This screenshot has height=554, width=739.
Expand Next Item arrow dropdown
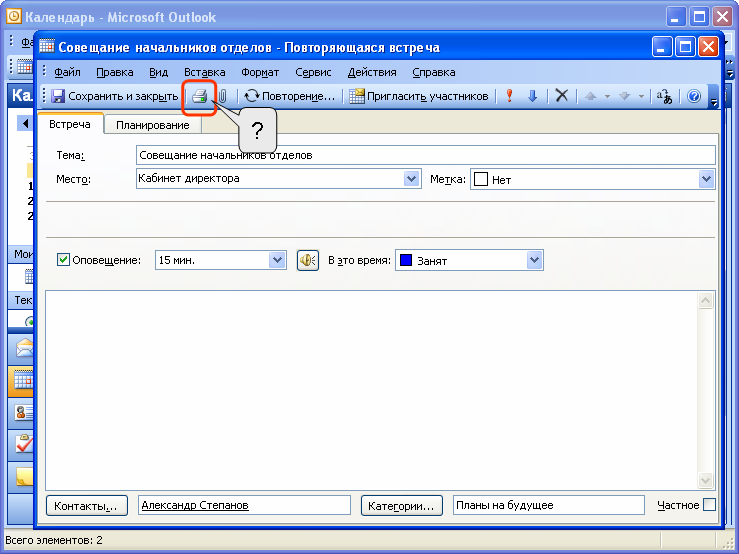[x=641, y=97]
